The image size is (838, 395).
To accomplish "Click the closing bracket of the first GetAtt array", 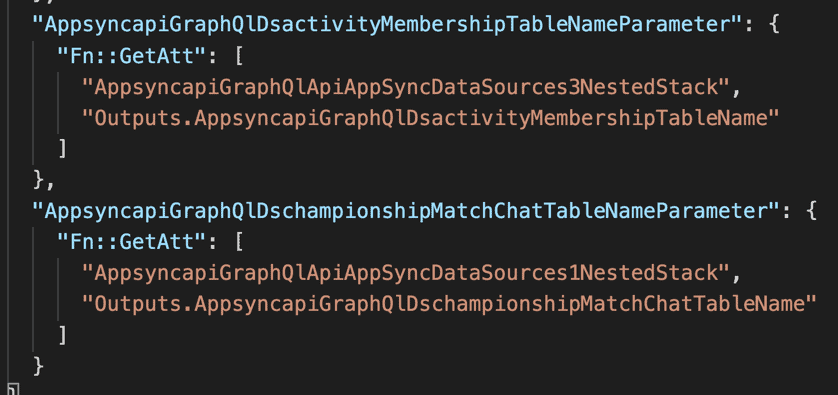I will click(x=62, y=149).
